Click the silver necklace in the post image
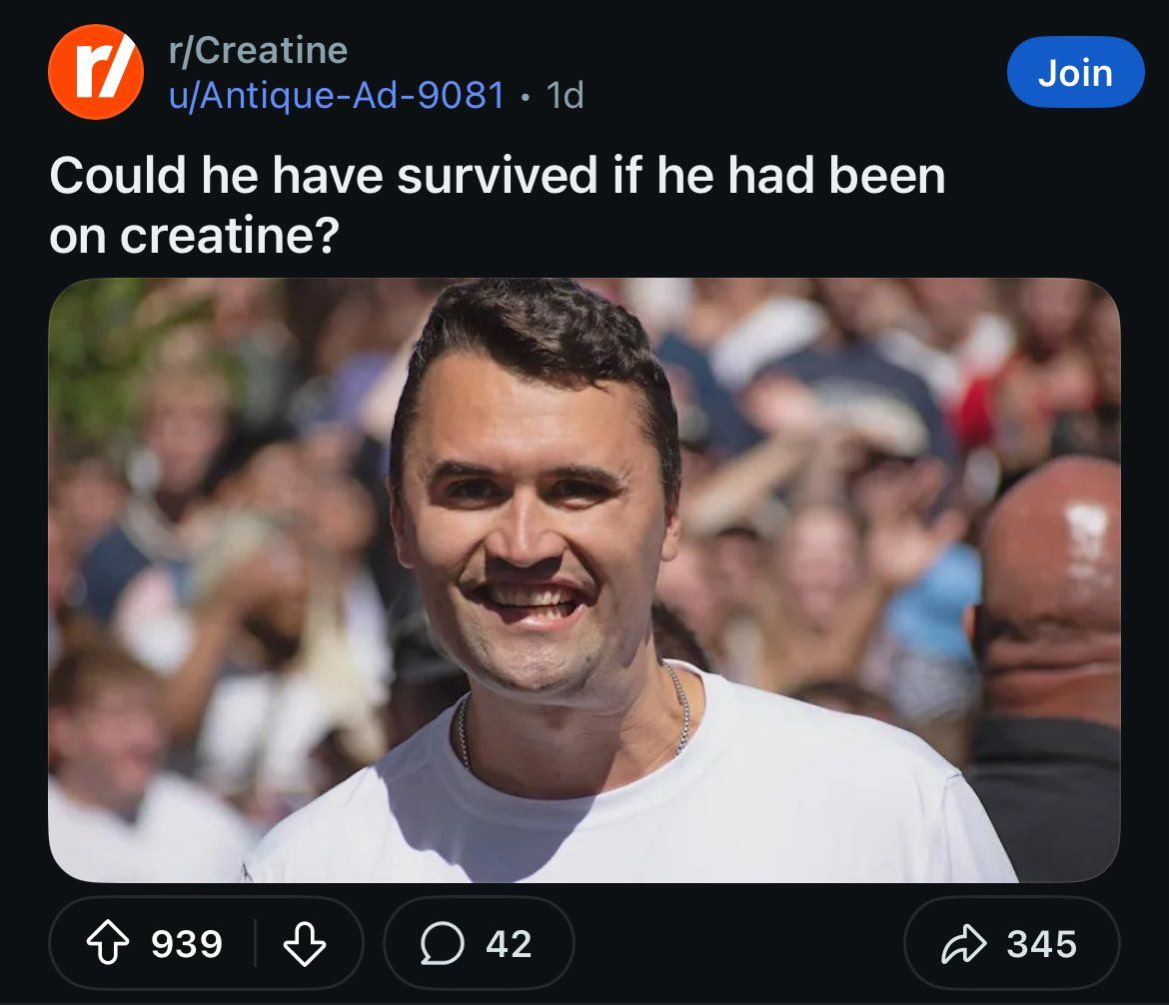 click(681, 710)
